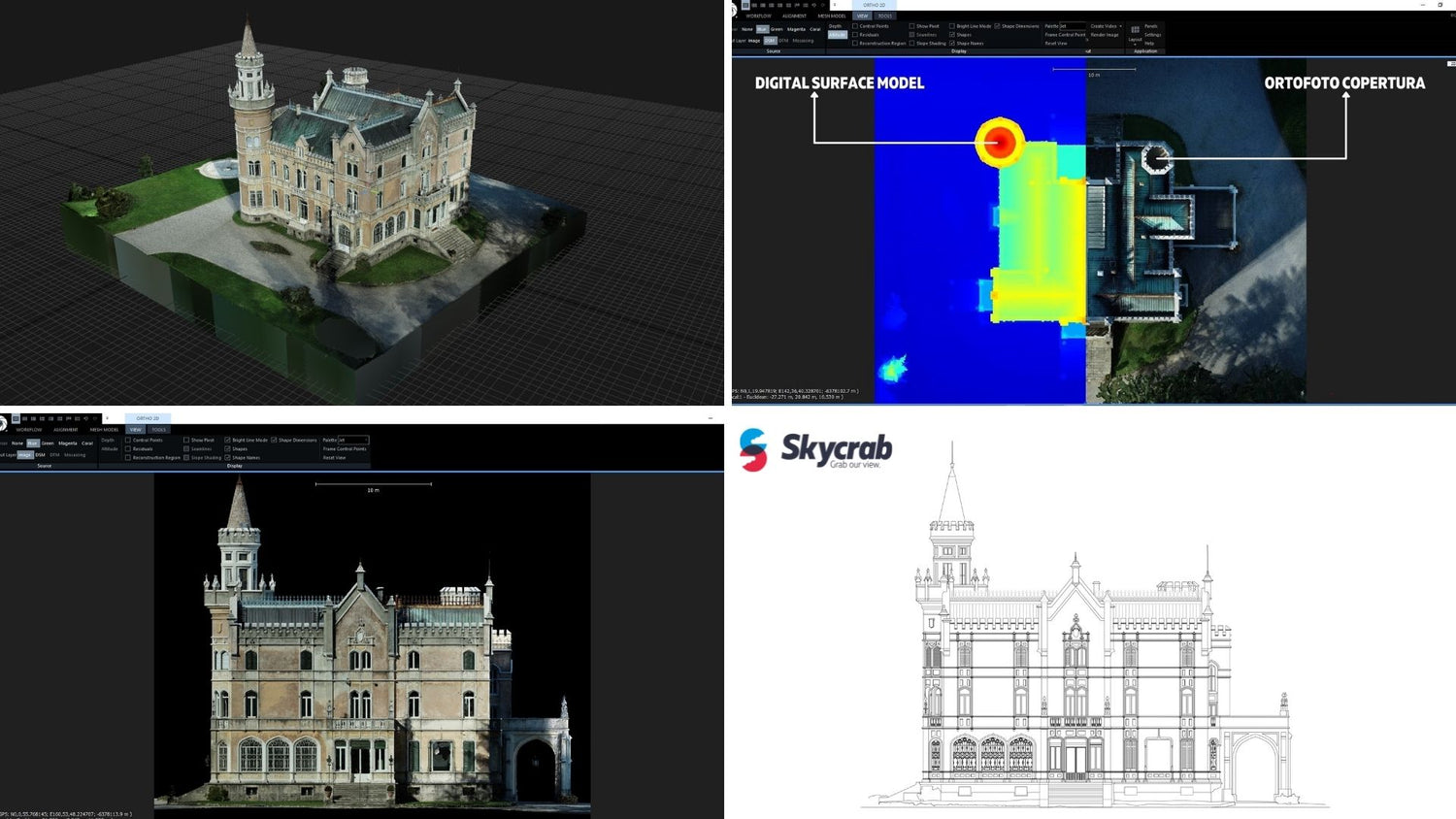Screen dimensions: 1456x819
Task: Switch the source layer to DSM
Action: (770, 40)
